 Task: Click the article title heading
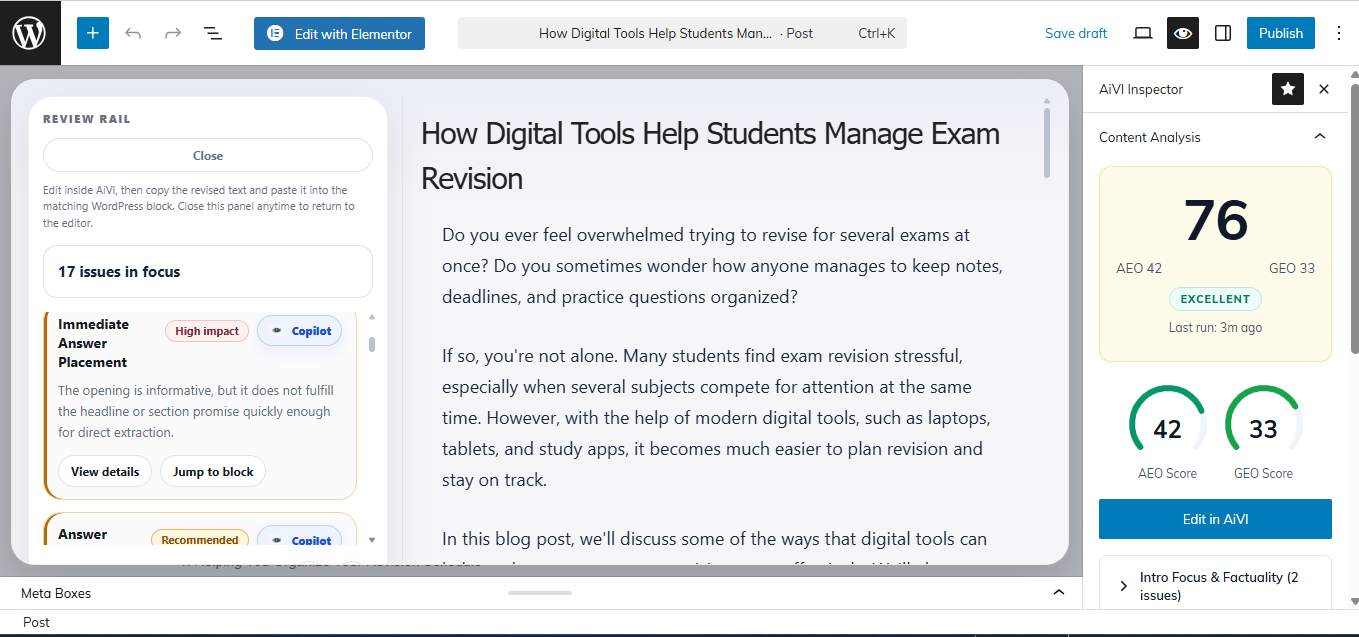(710, 155)
